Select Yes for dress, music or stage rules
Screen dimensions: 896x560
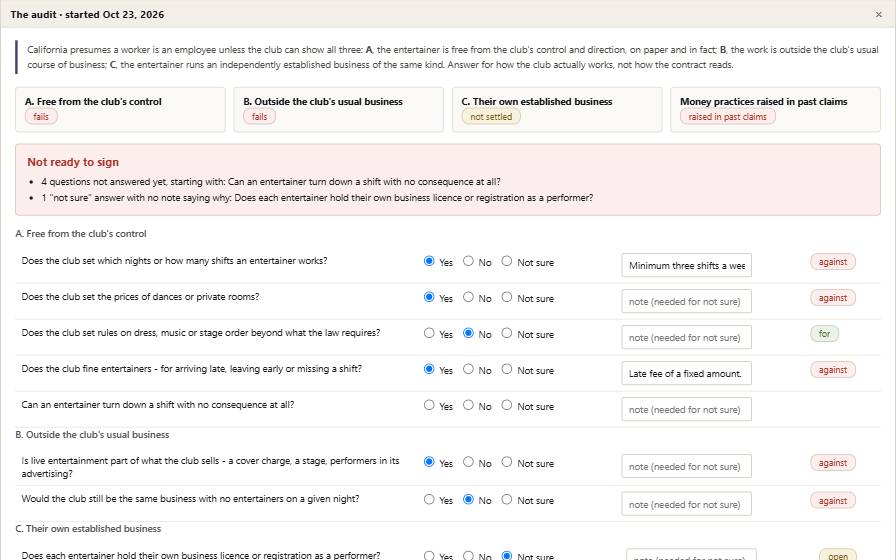(429, 333)
